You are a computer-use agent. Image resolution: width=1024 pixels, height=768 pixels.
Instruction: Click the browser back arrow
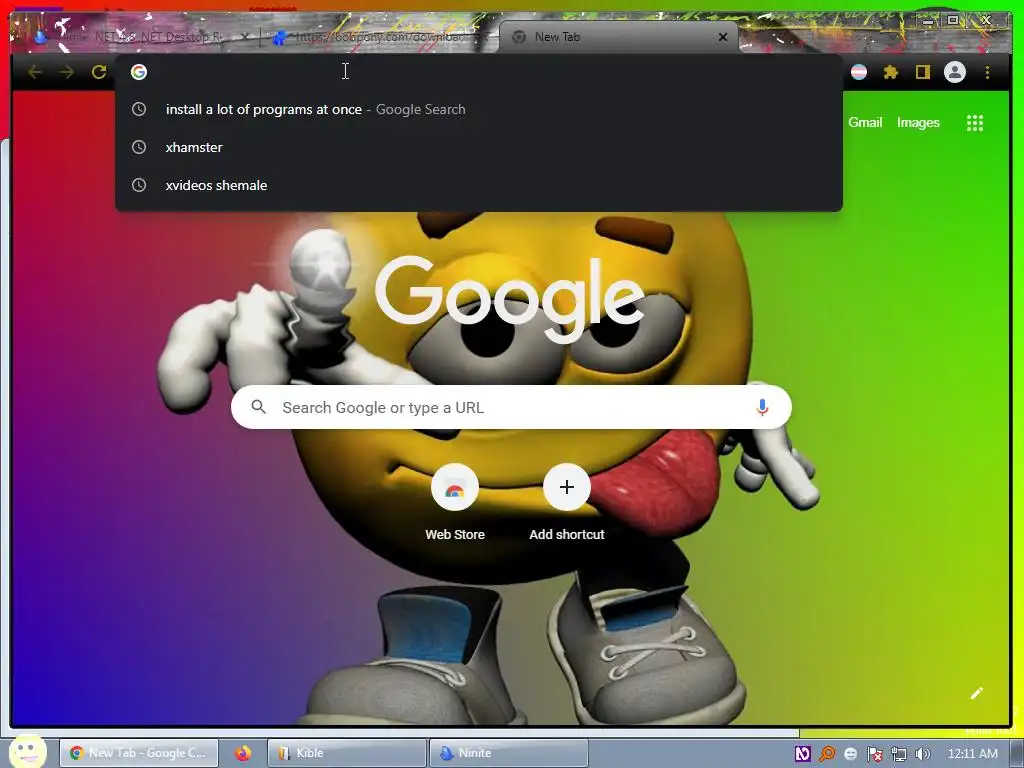(x=35, y=72)
